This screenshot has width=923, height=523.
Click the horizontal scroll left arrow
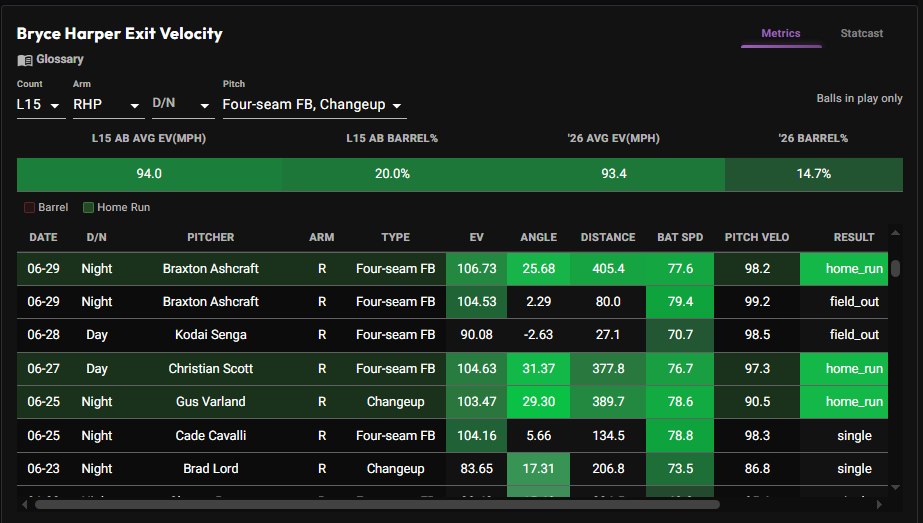25,504
